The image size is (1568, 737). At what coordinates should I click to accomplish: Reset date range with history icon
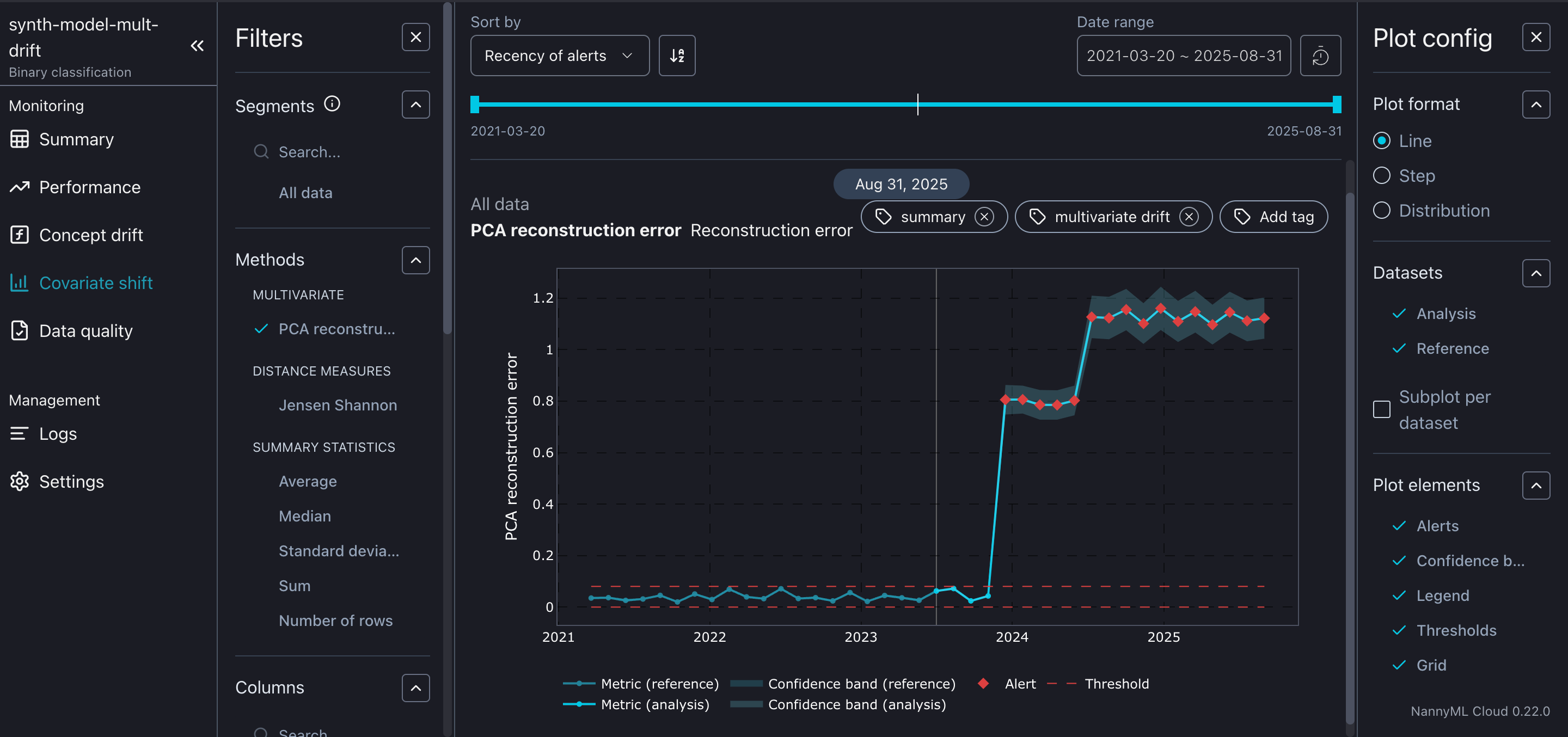1320,56
